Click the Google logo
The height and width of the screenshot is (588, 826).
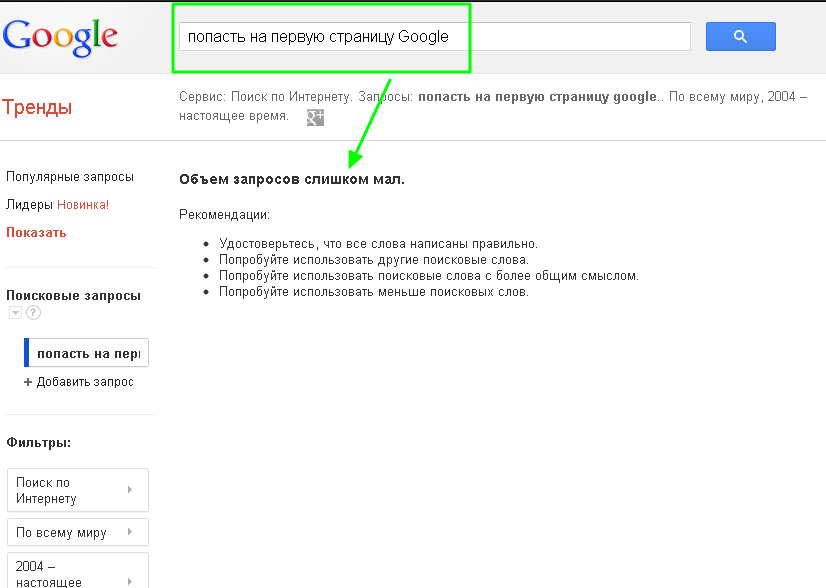[x=60, y=37]
